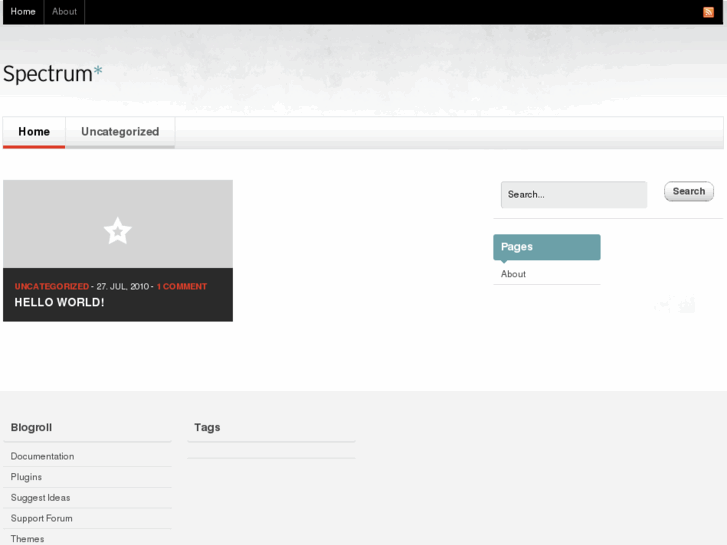Focus the Search... input field
The image size is (727, 545).
[x=574, y=194]
